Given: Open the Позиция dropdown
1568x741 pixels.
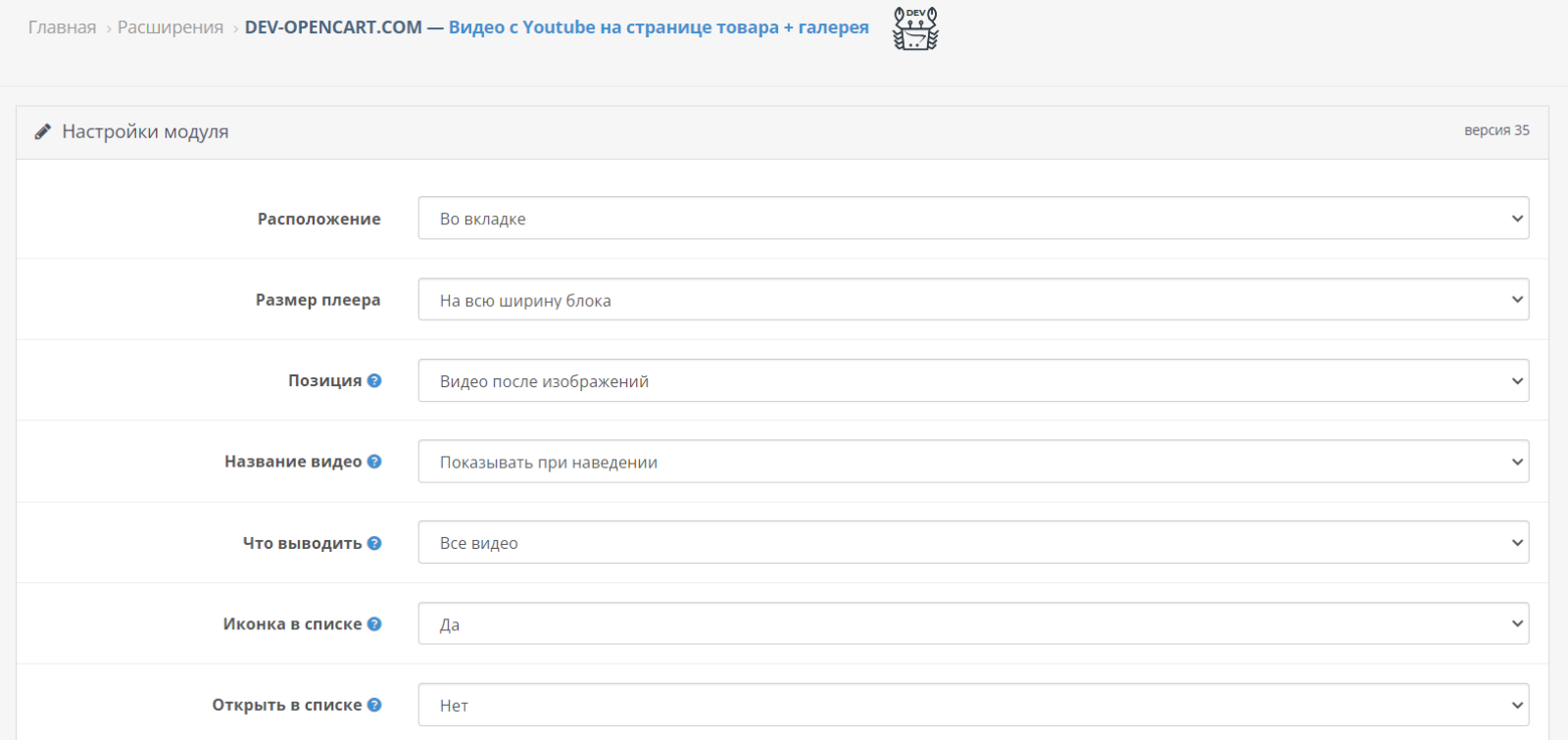Looking at the screenshot, I should pyautogui.click(x=973, y=380).
